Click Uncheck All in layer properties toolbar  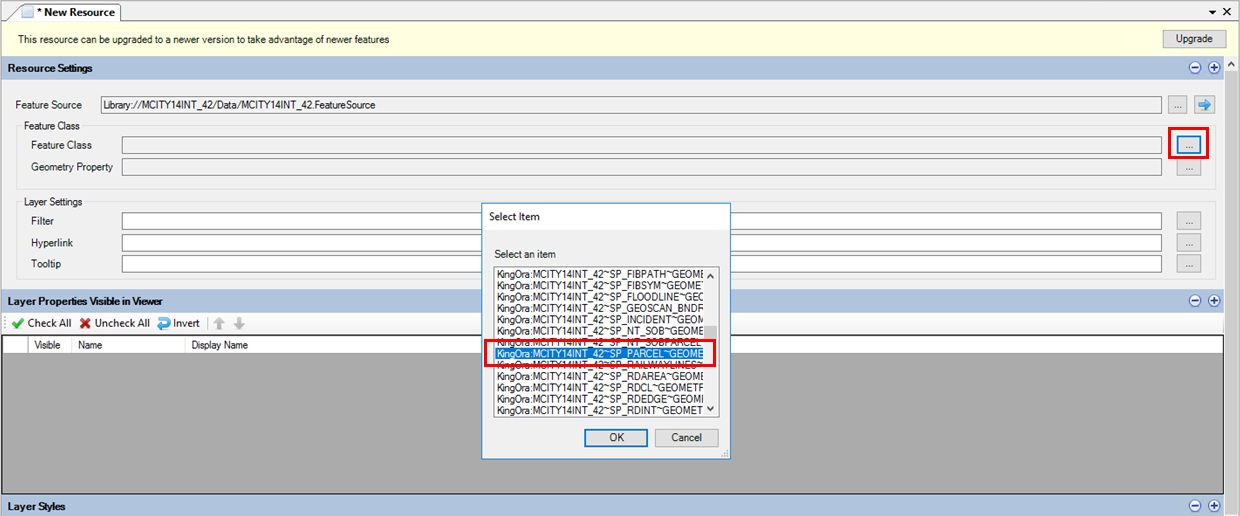(x=114, y=323)
